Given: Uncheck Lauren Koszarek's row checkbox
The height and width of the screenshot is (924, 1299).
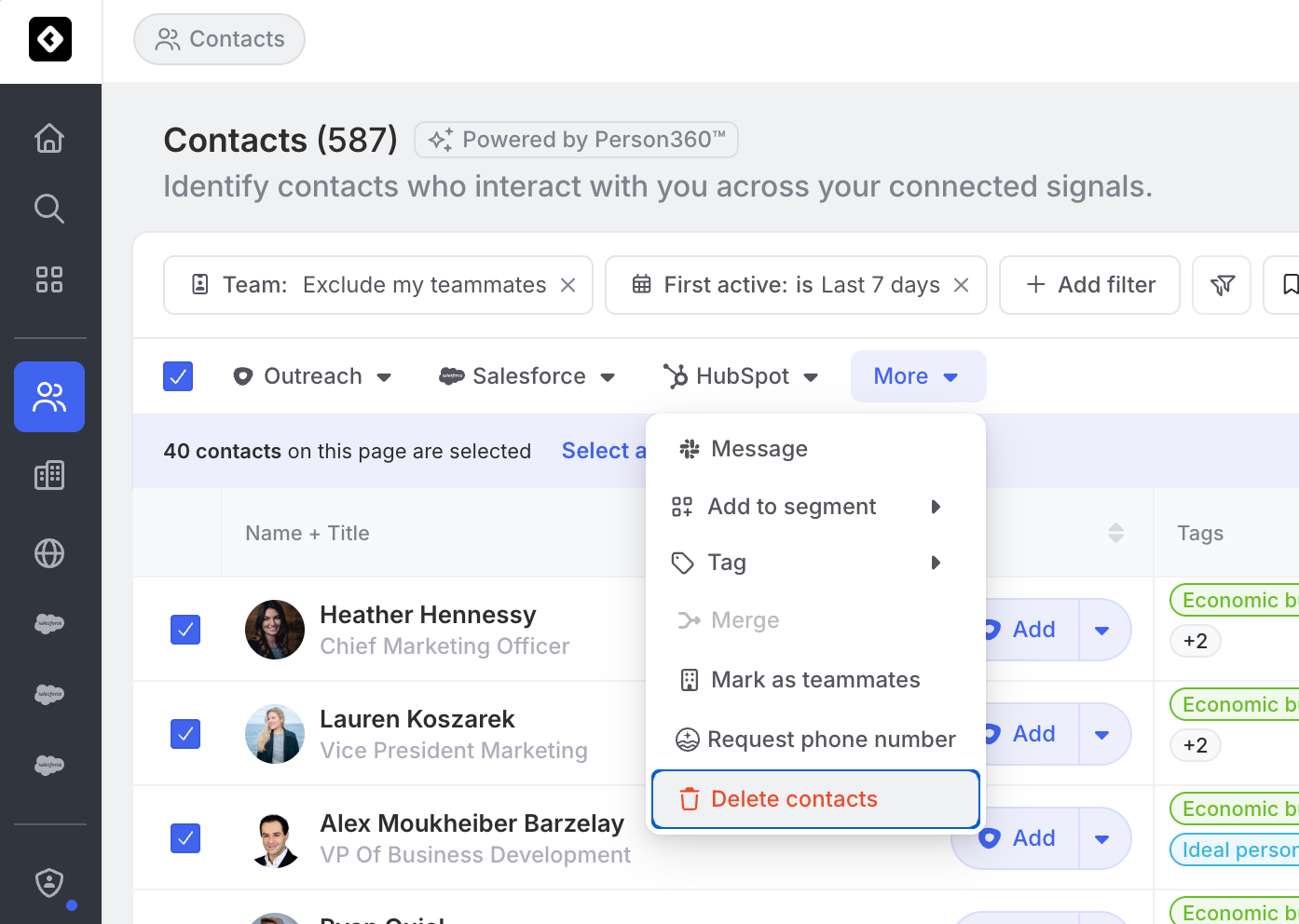Looking at the screenshot, I should [x=185, y=734].
